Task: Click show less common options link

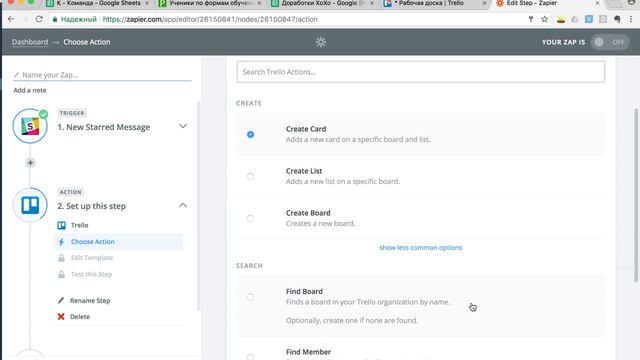Action: [420, 248]
